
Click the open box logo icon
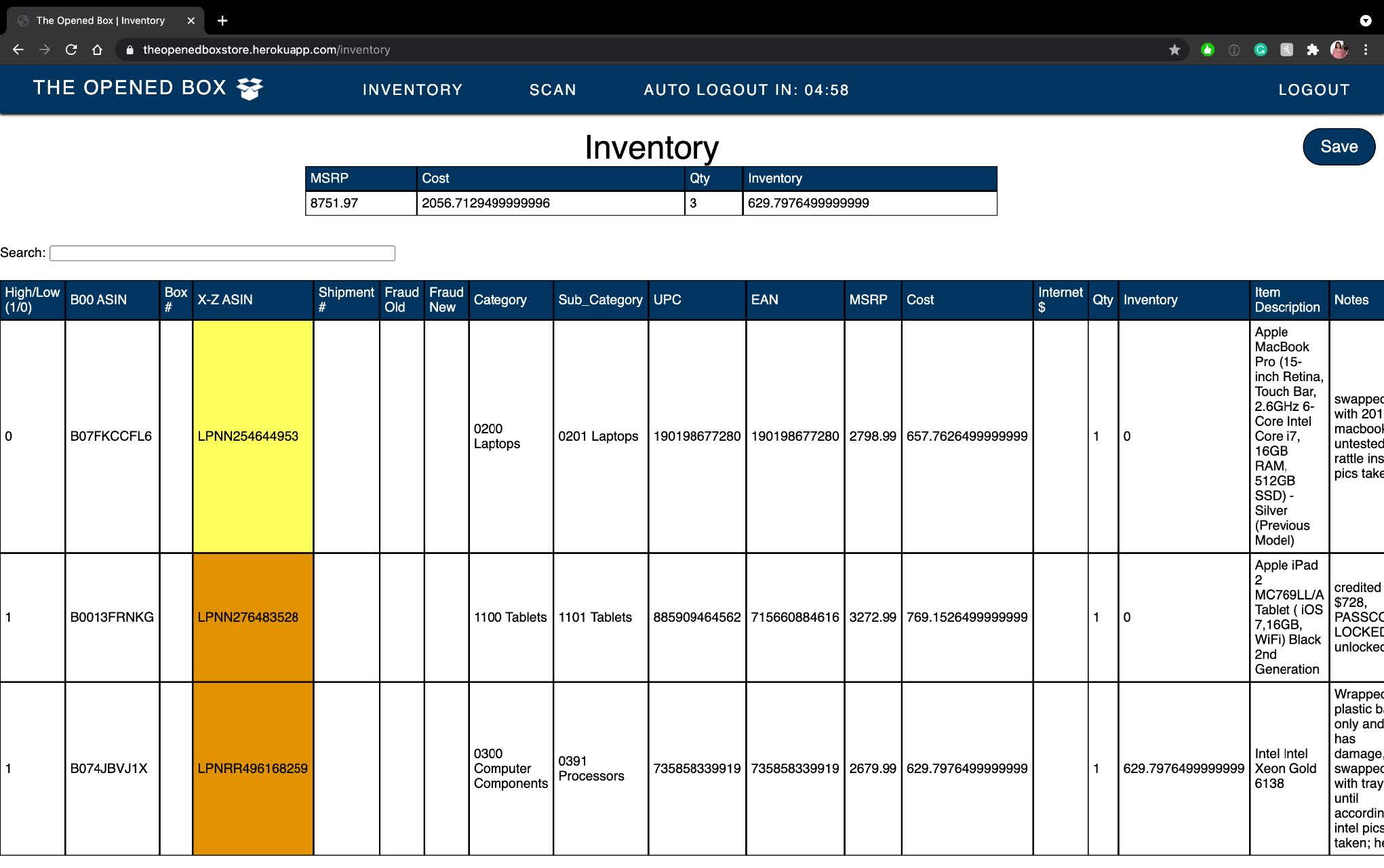[250, 88]
